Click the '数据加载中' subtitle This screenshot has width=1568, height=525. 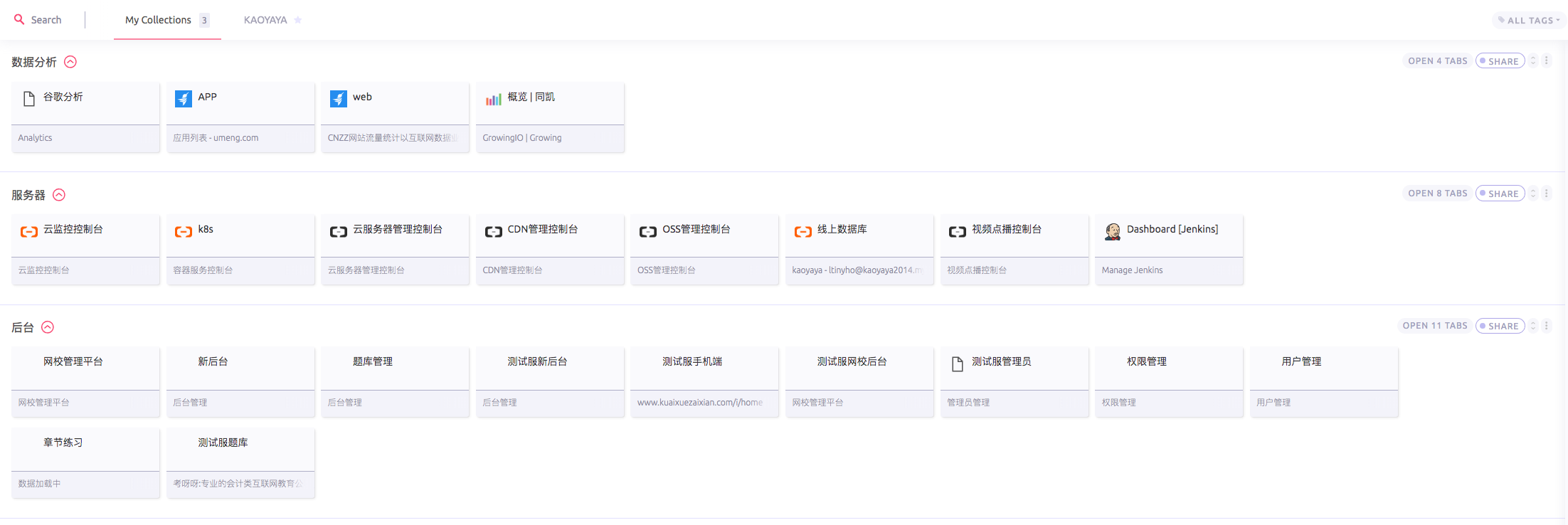(40, 484)
